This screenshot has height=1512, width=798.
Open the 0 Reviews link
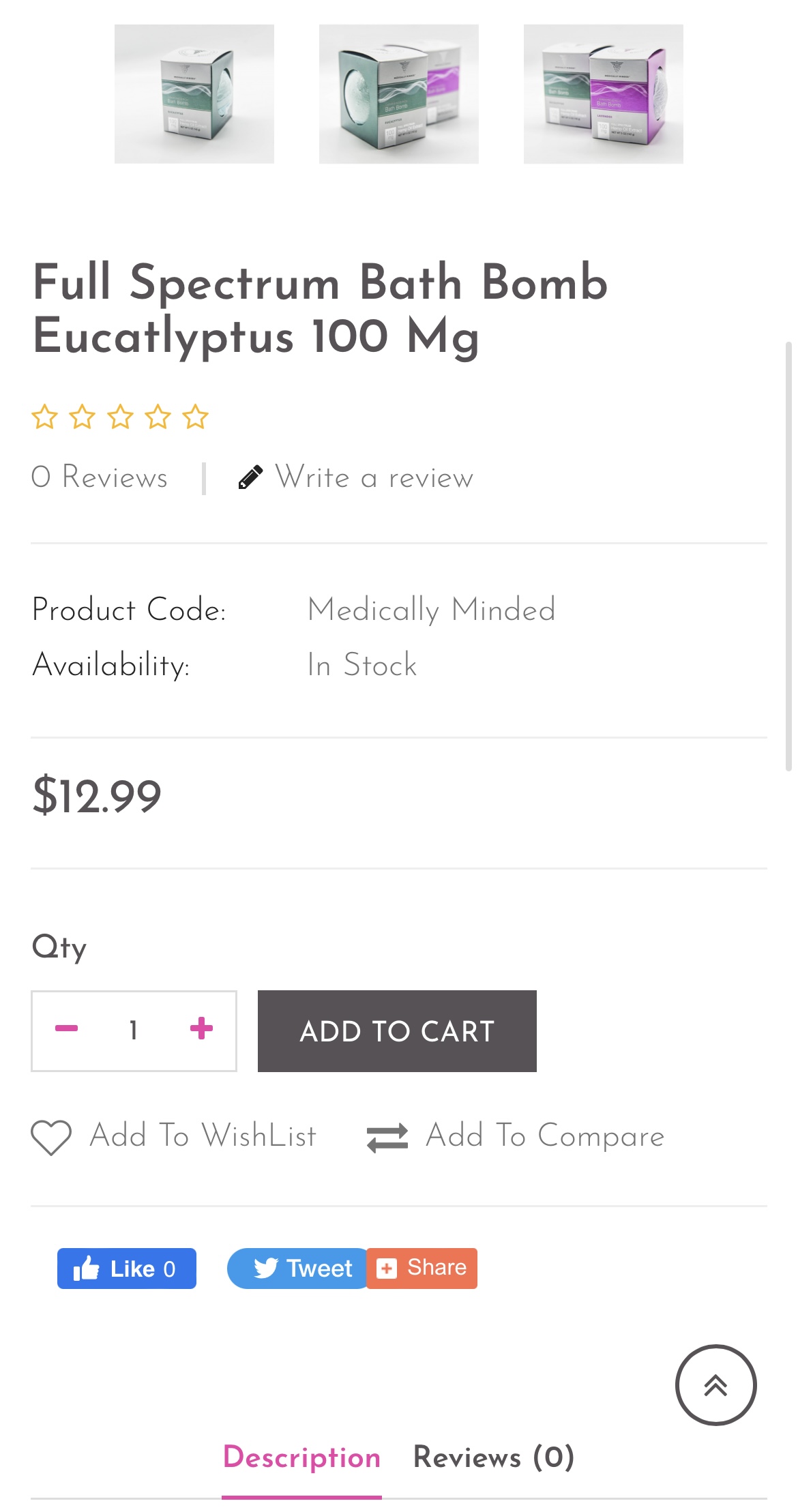(100, 477)
